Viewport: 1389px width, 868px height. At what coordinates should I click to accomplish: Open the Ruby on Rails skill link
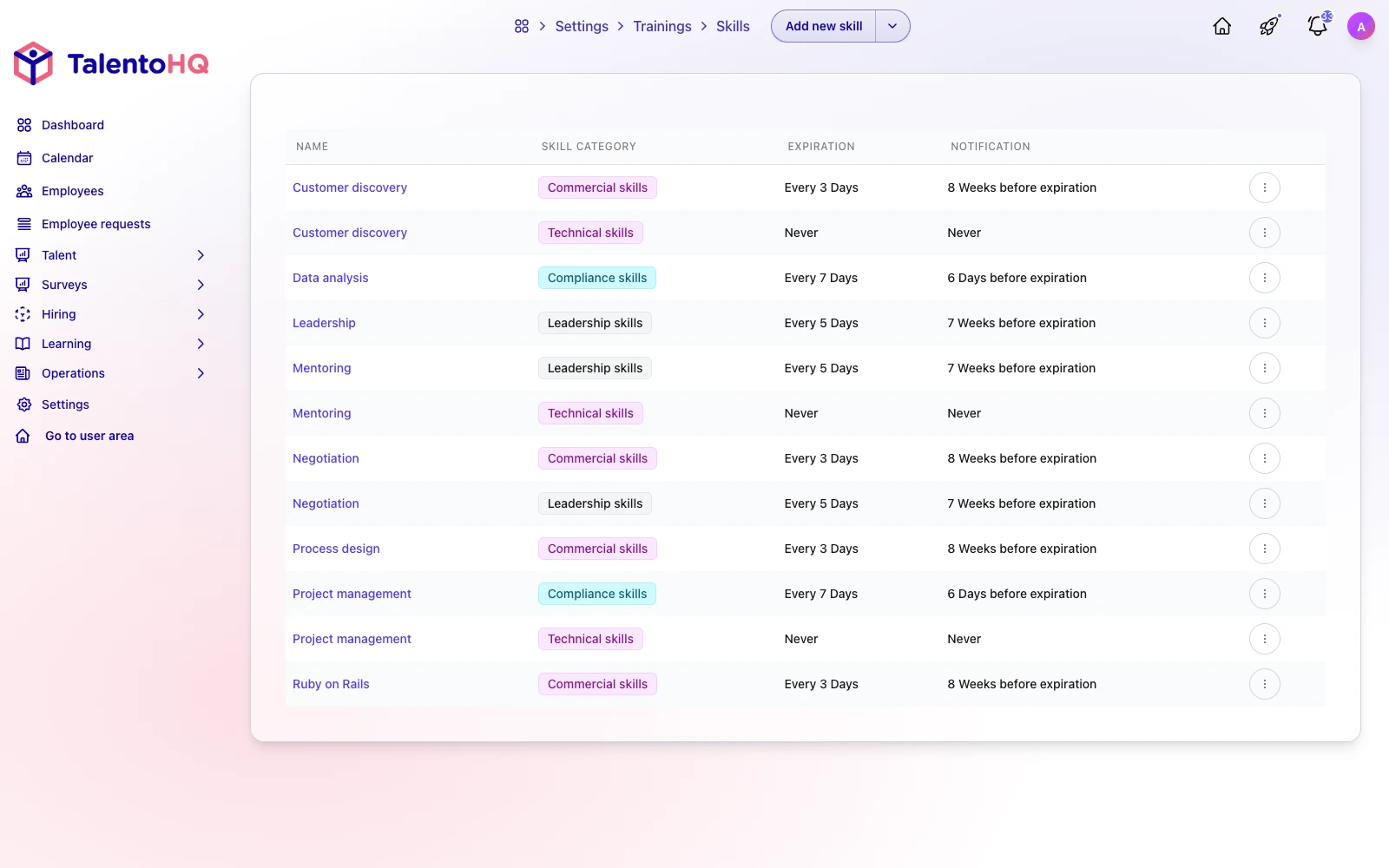pyautogui.click(x=331, y=684)
